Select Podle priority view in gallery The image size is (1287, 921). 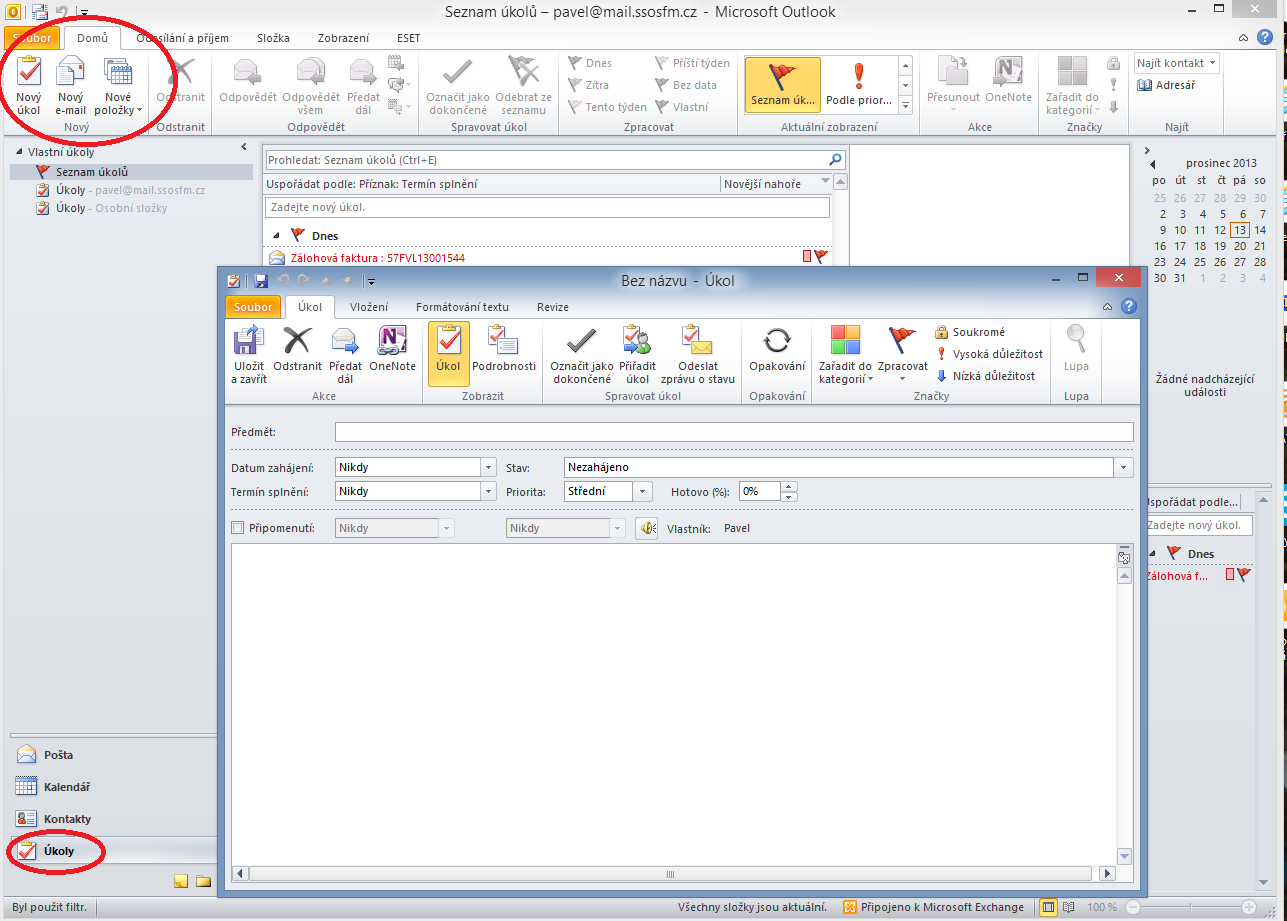[858, 85]
